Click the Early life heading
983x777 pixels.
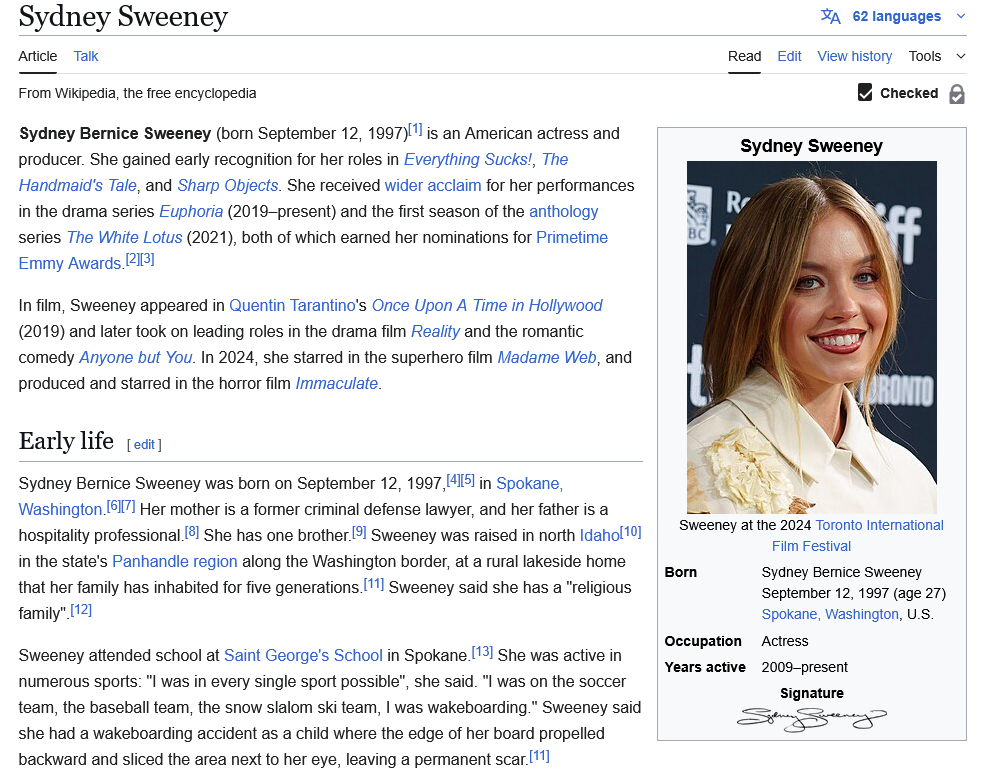pyautogui.click(x=66, y=441)
